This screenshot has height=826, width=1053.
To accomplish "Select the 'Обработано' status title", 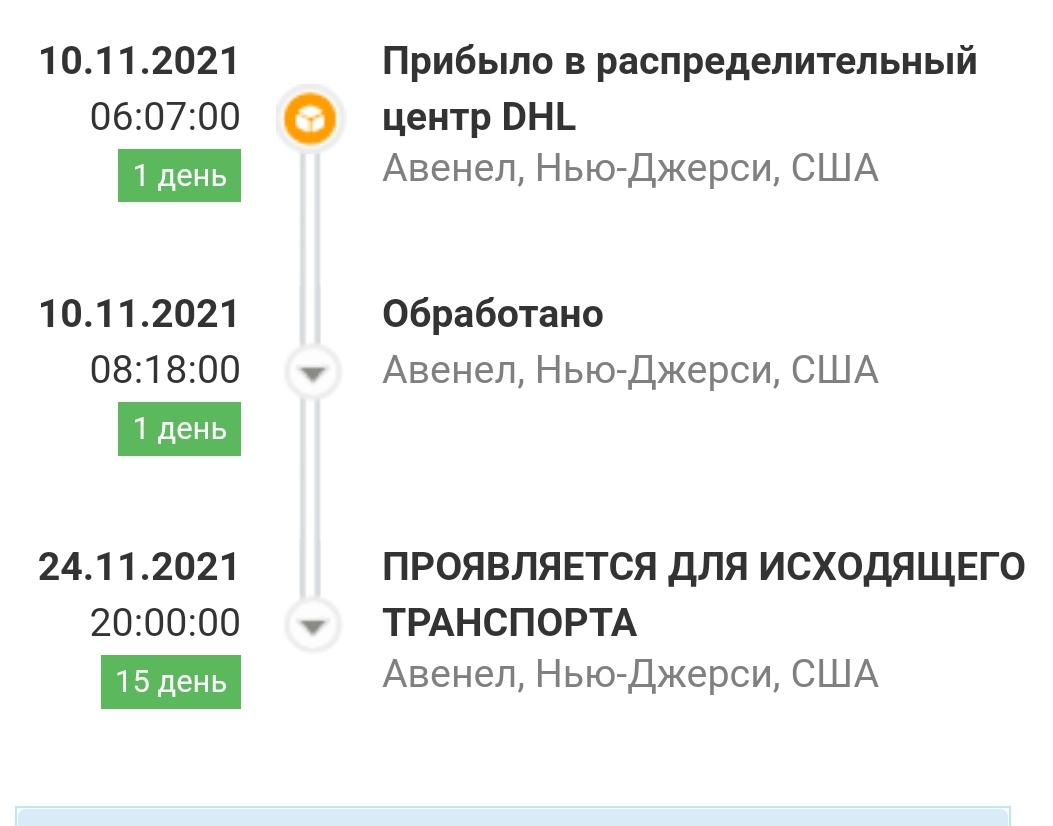I will (493, 314).
